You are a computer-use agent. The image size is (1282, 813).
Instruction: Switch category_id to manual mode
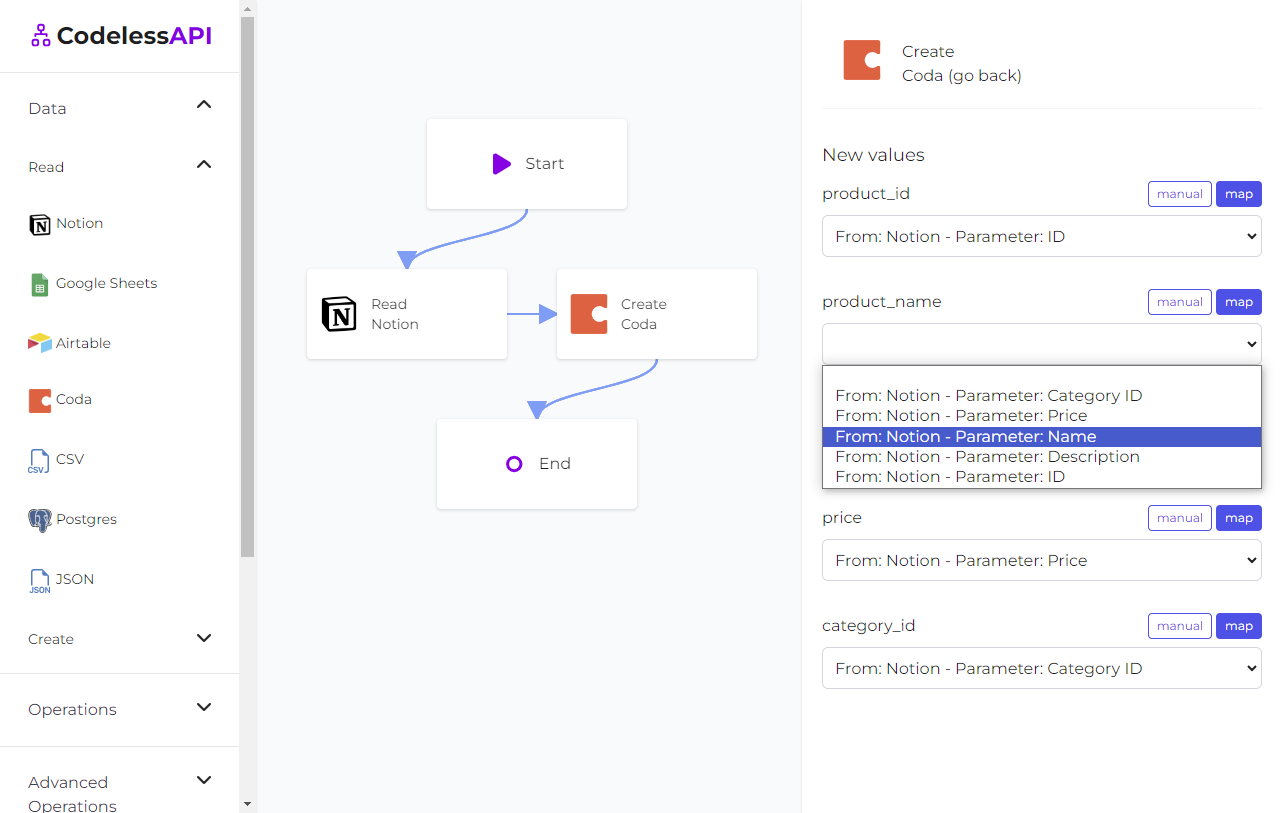coord(1179,626)
